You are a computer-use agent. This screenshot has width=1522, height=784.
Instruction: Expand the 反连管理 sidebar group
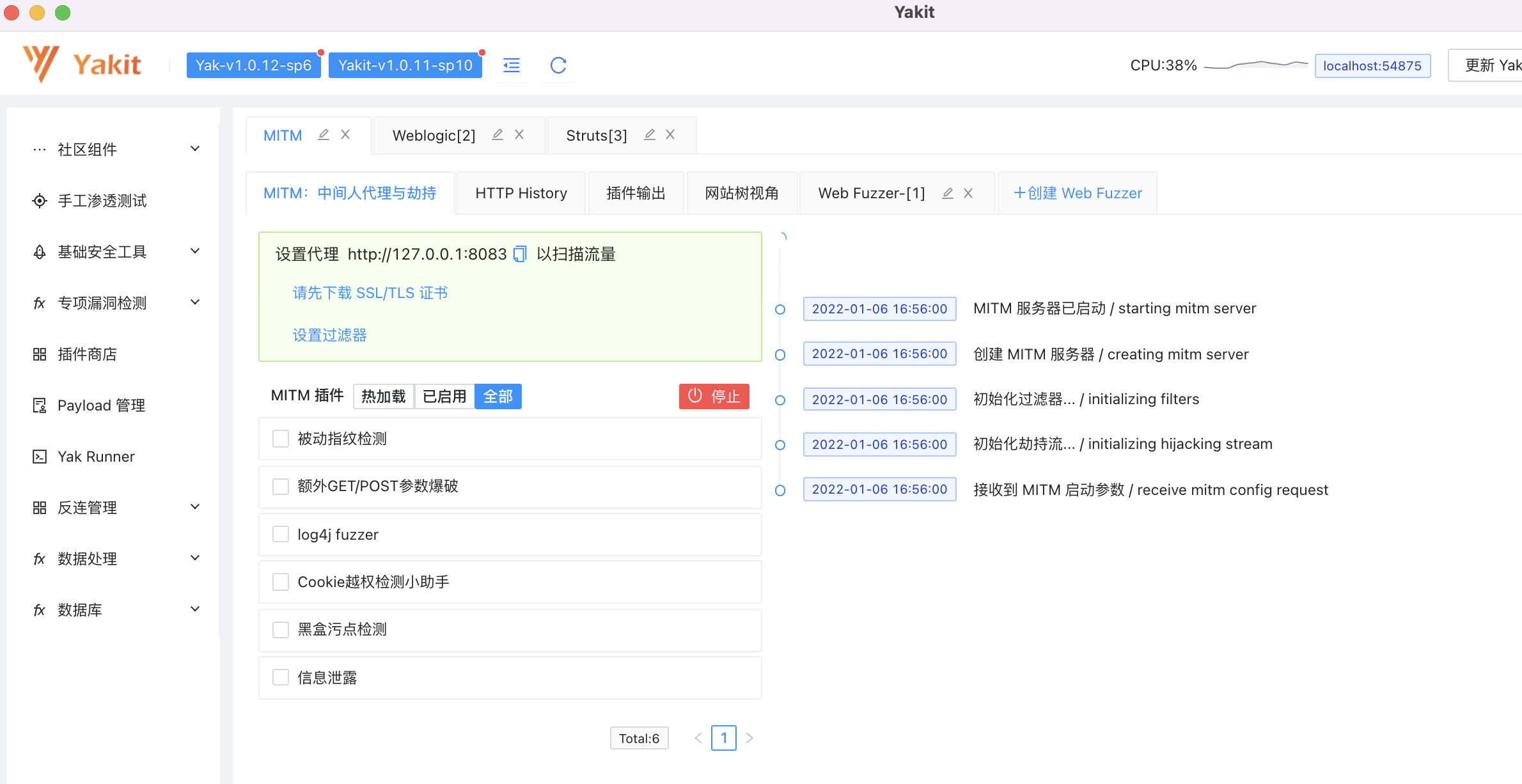pos(115,508)
